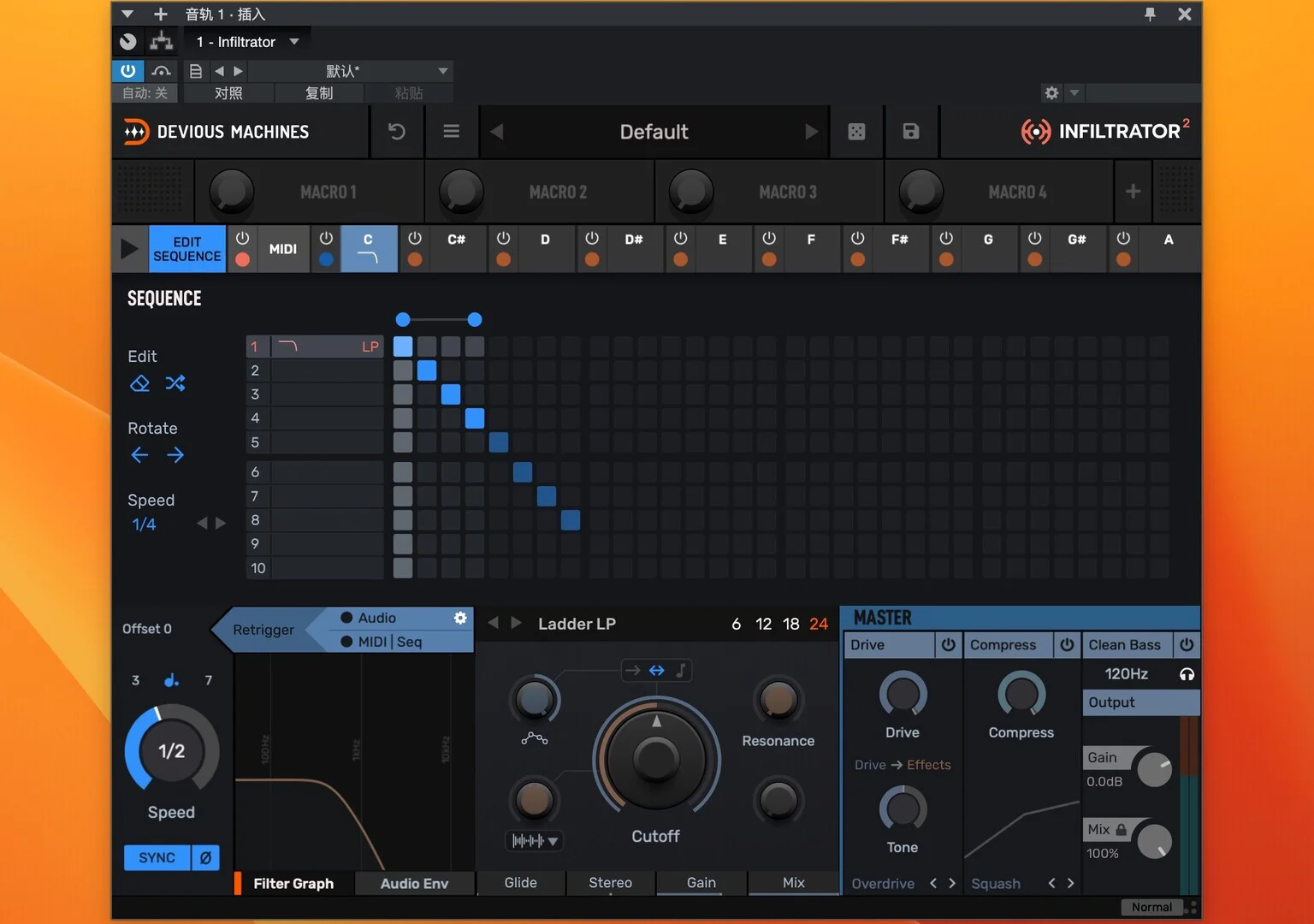Click the phase invert Ø button
This screenshot has width=1314, height=924.
click(205, 857)
